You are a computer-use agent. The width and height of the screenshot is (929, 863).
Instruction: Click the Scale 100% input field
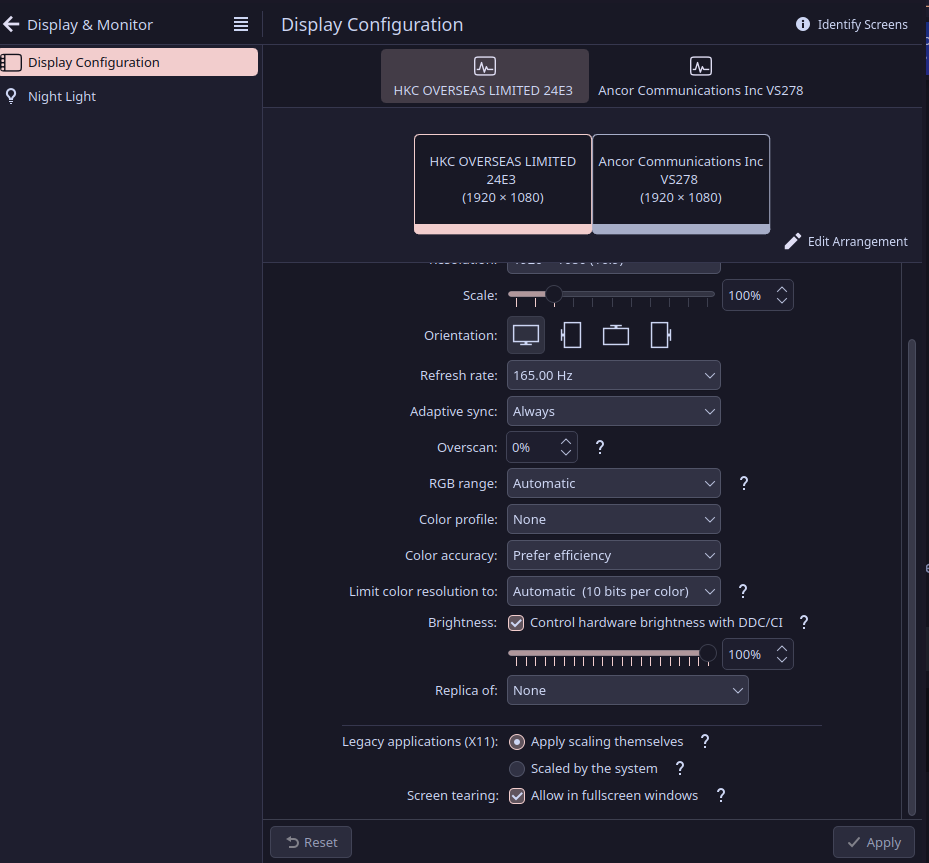(757, 296)
